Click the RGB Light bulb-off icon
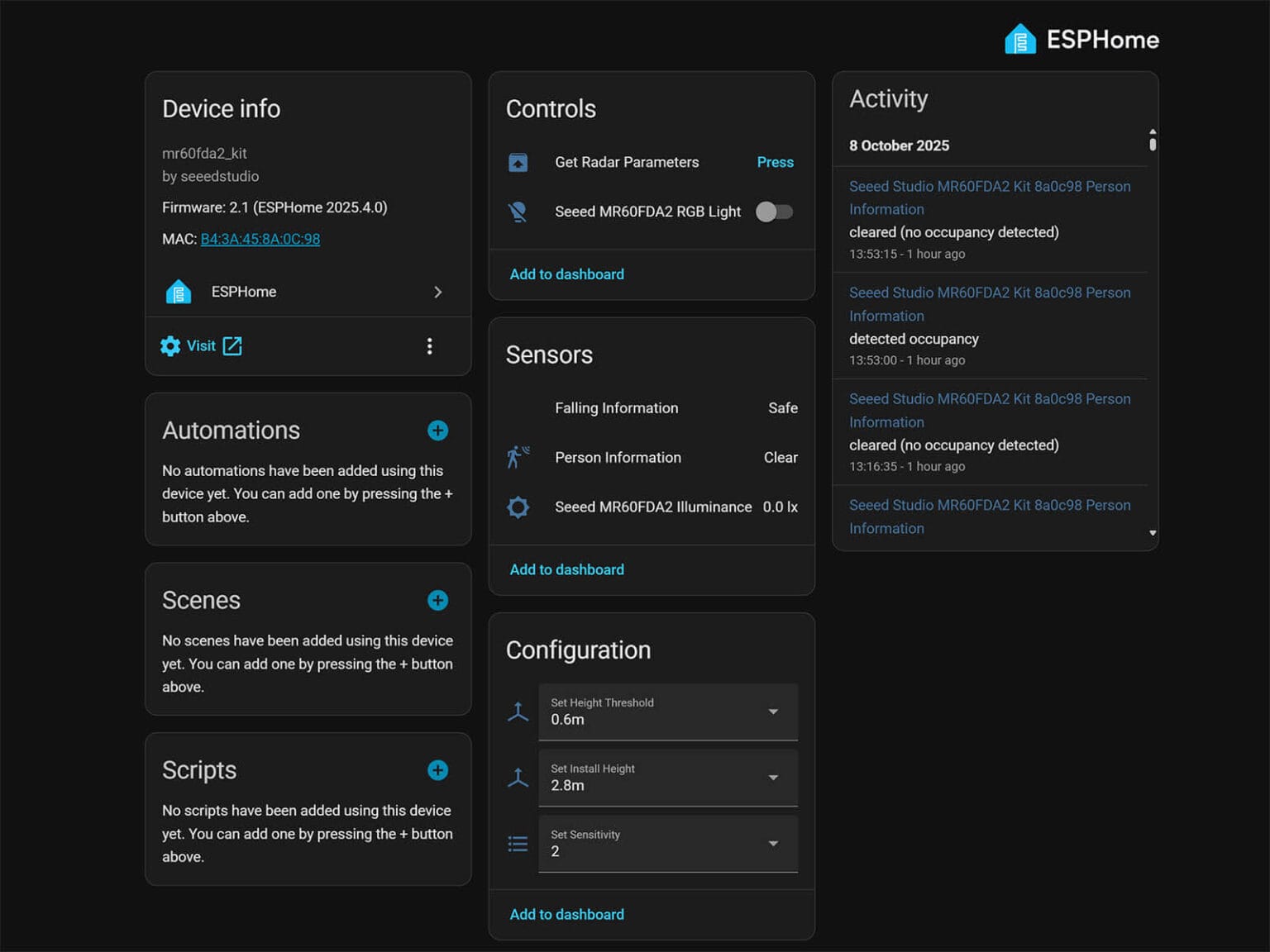 point(518,212)
